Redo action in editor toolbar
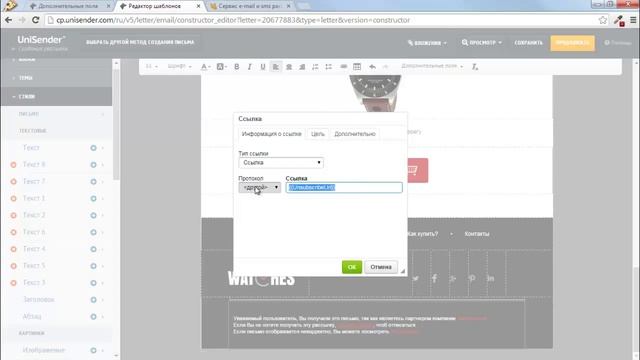Image resolution: width=640 pixels, height=360 pixels. click(385, 67)
